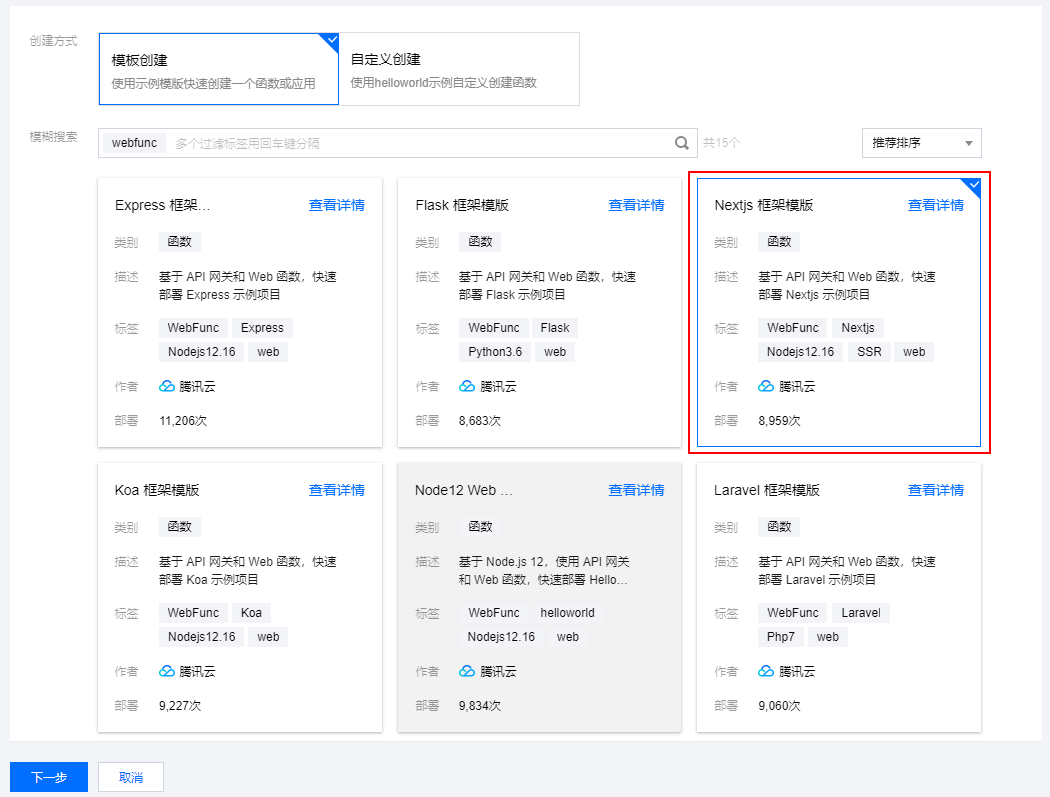Select the Koa 框架模版 card title
This screenshot has width=1050, height=797.
(x=157, y=490)
